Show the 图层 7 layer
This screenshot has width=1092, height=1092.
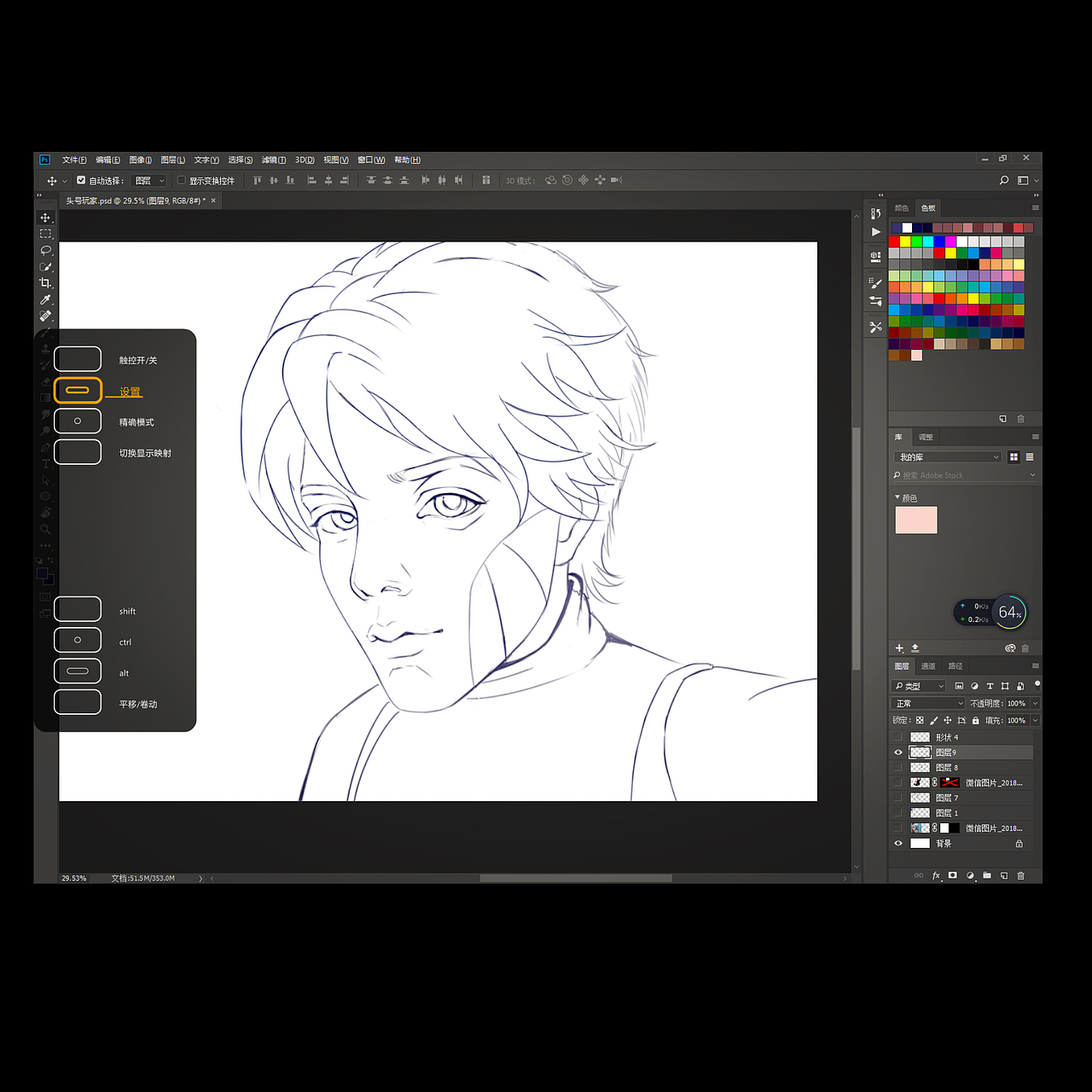pos(898,798)
